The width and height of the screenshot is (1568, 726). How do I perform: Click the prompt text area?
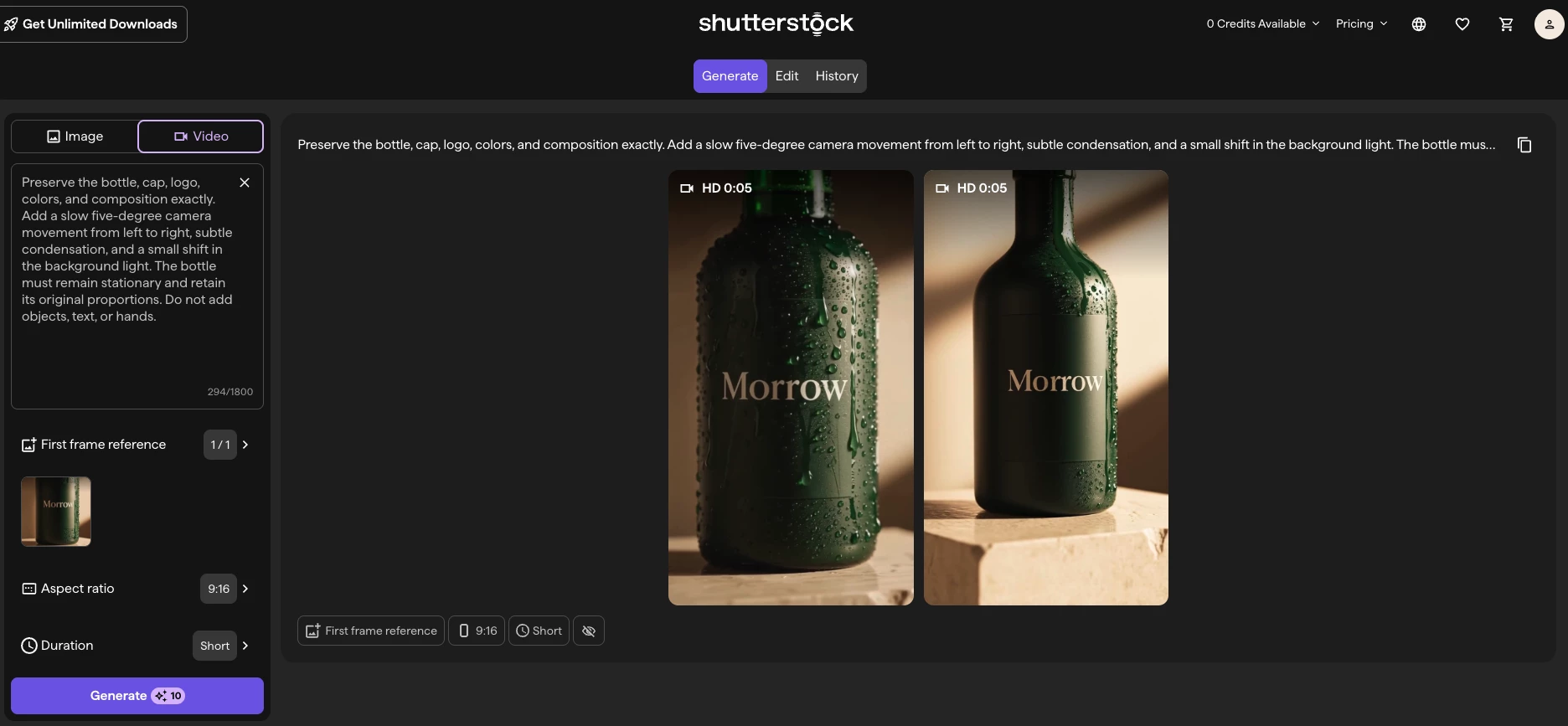pyautogui.click(x=137, y=286)
